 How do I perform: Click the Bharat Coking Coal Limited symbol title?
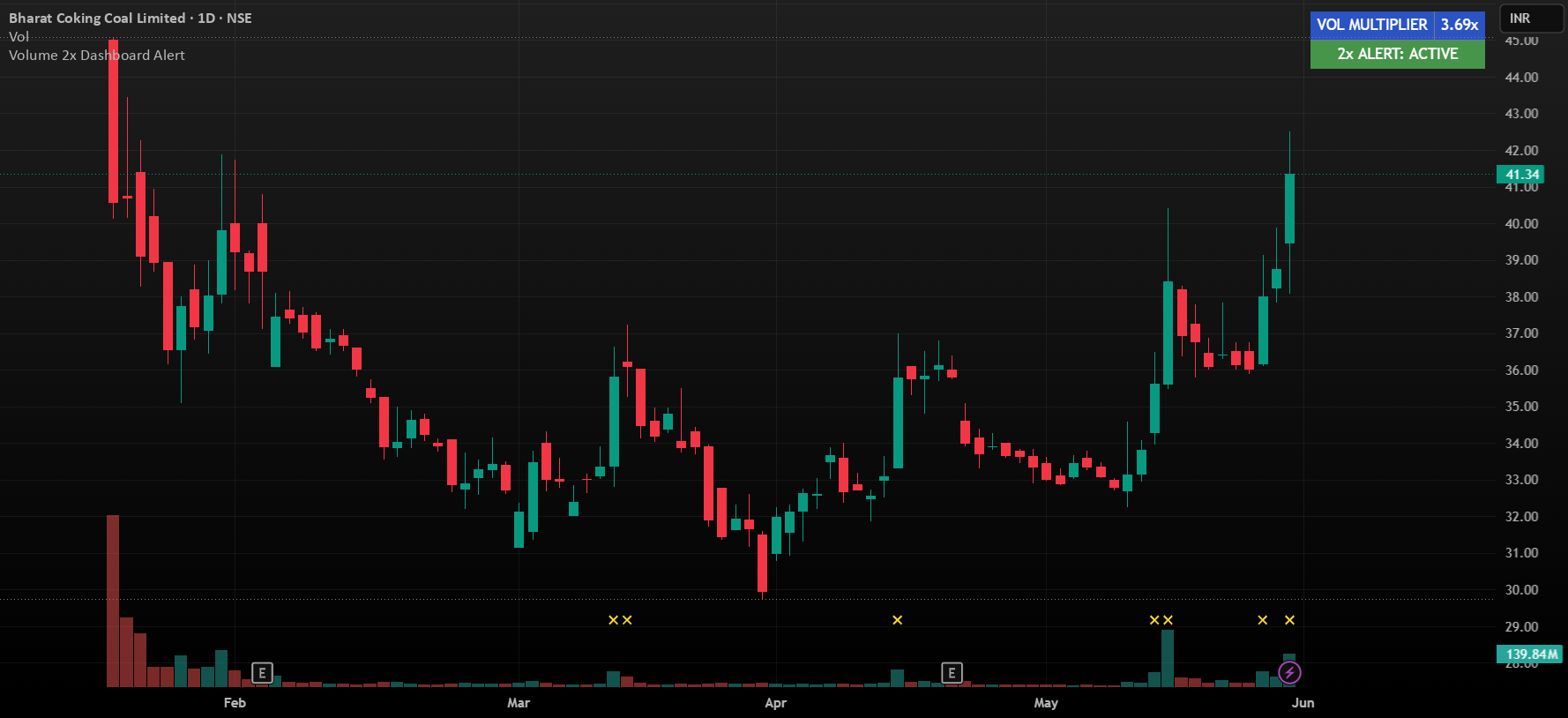tap(97, 18)
